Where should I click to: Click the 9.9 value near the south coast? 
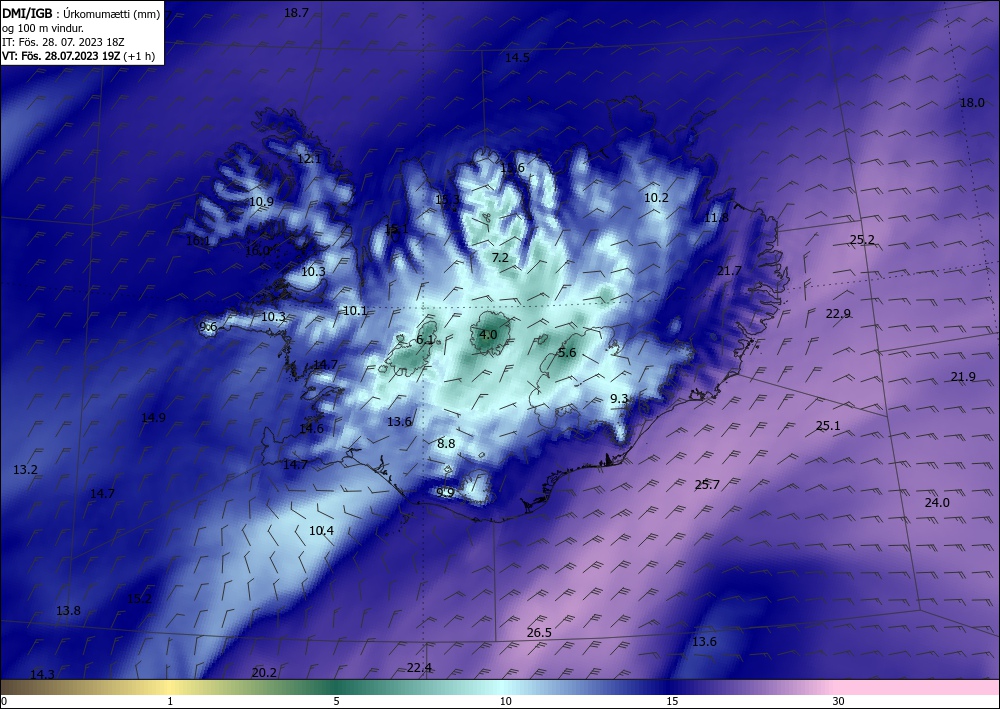click(445, 492)
